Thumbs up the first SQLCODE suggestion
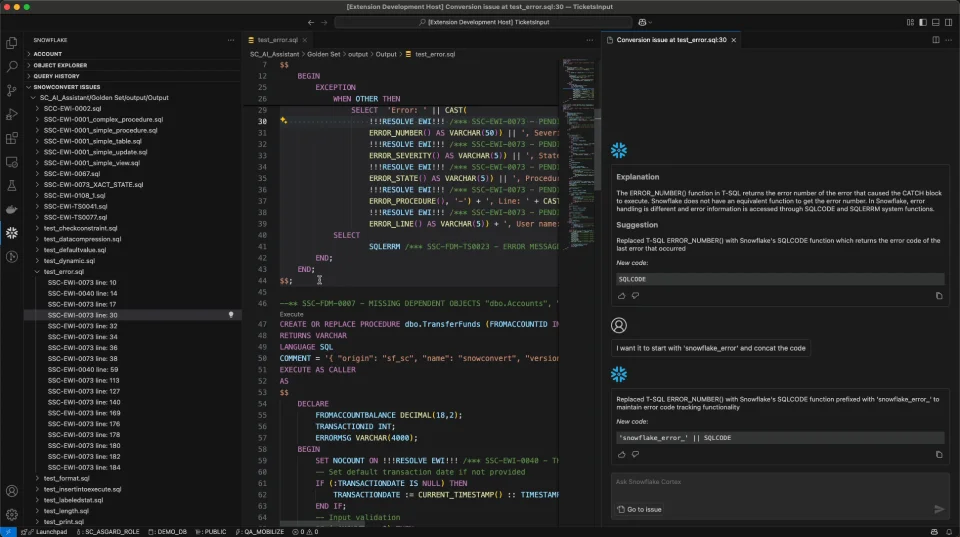 tap(621, 296)
